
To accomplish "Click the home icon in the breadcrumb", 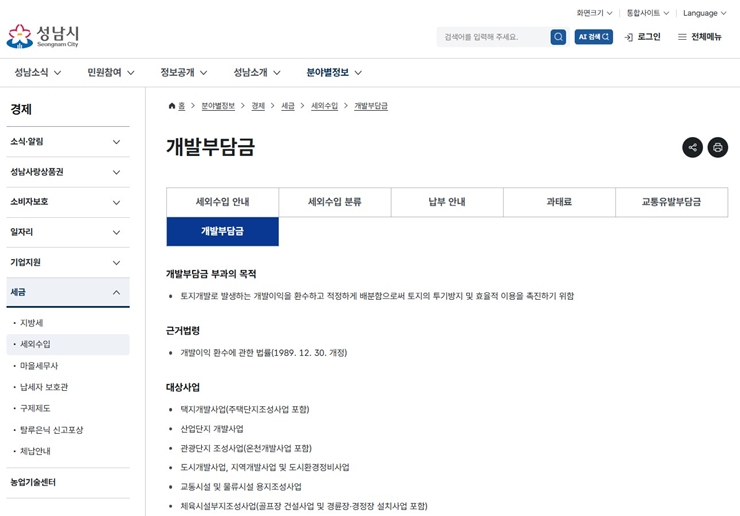I will [172, 106].
